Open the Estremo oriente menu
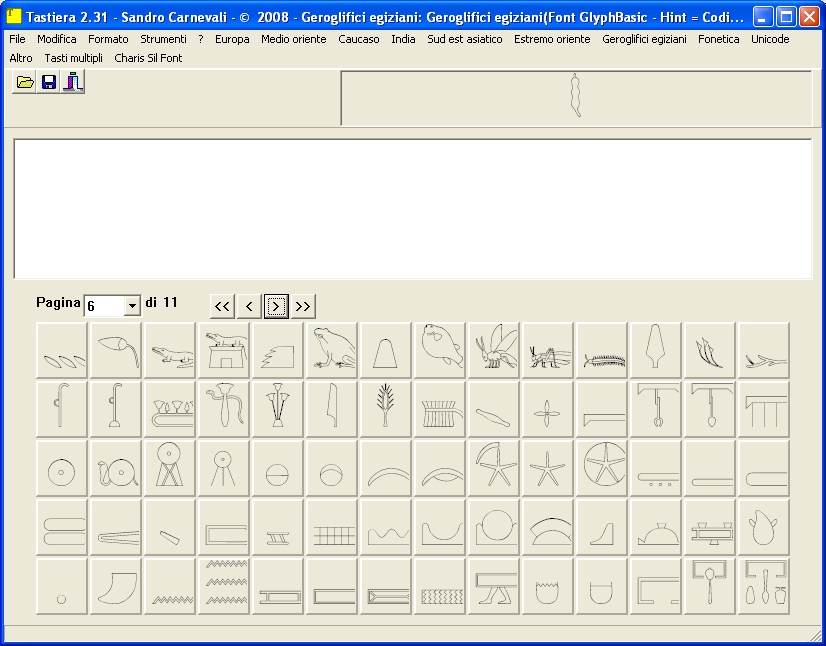The width and height of the screenshot is (826, 646). [552, 39]
